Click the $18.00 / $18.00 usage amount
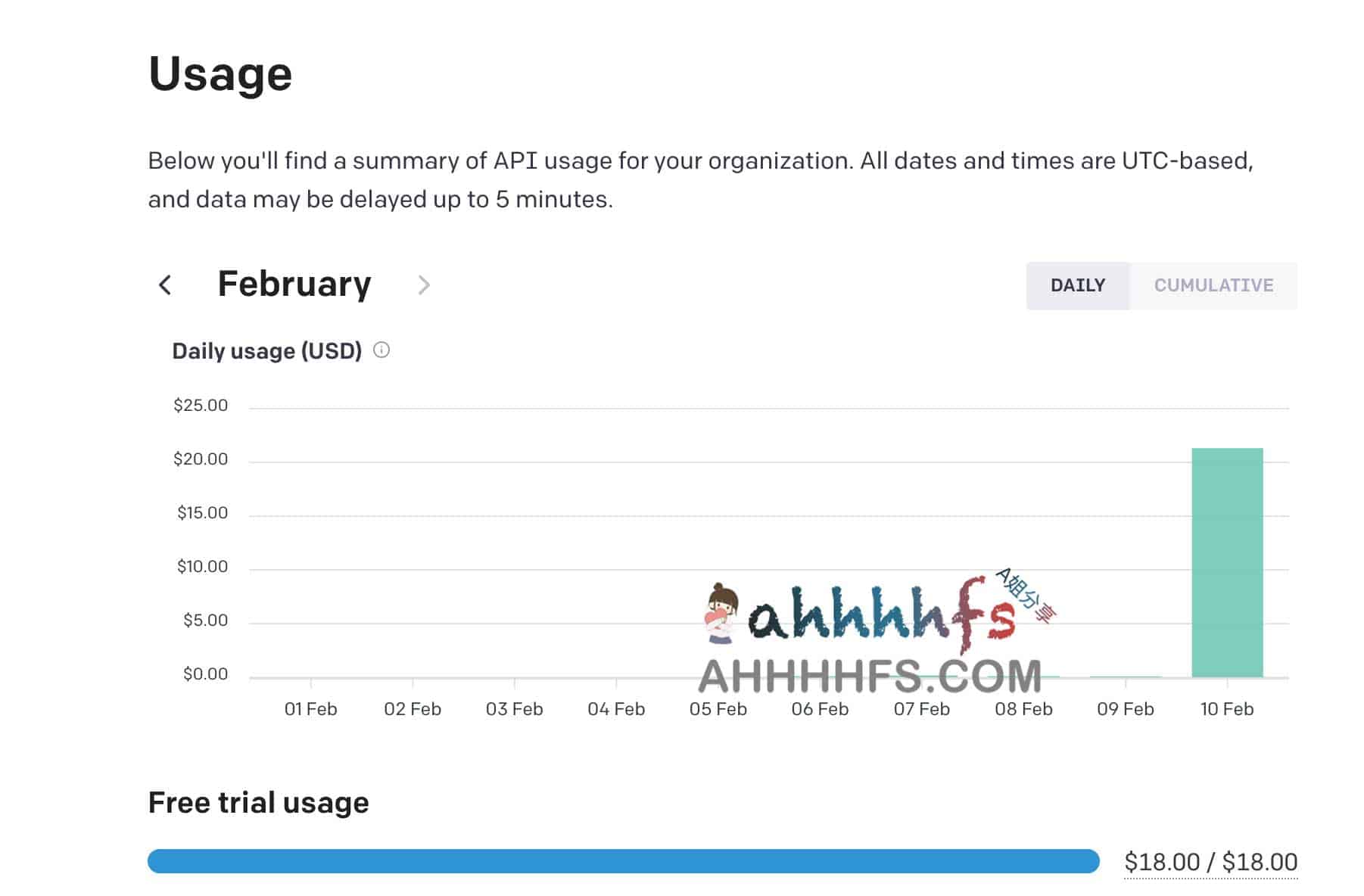 point(1210,862)
